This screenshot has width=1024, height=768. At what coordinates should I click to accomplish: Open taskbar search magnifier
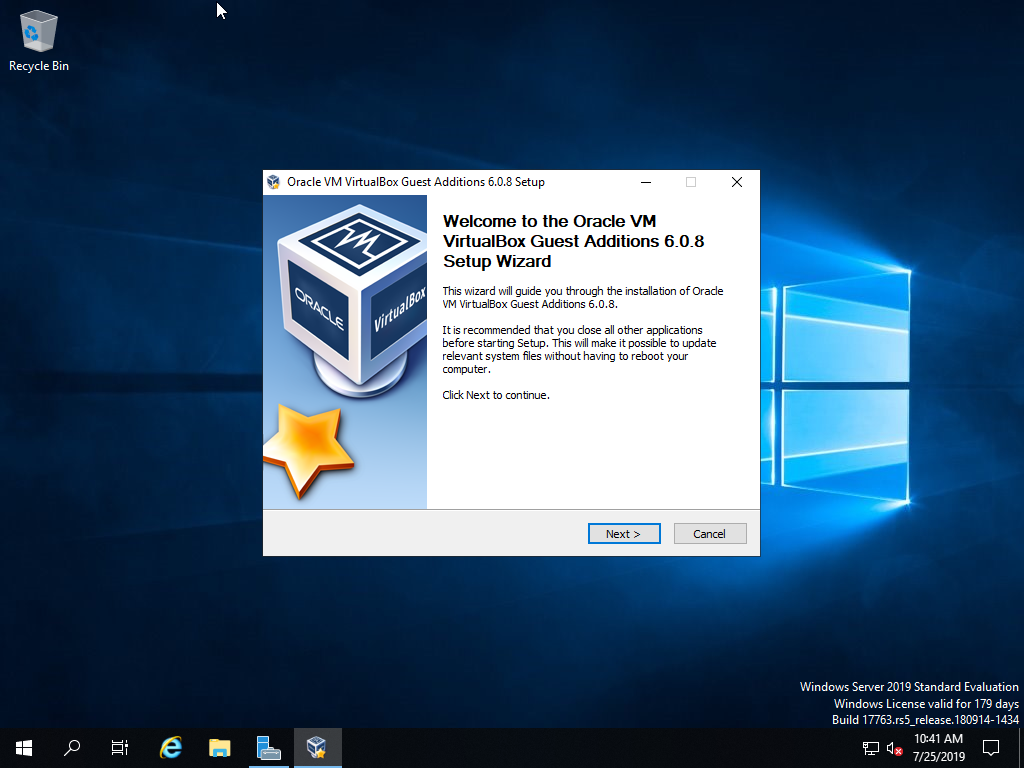pos(72,748)
